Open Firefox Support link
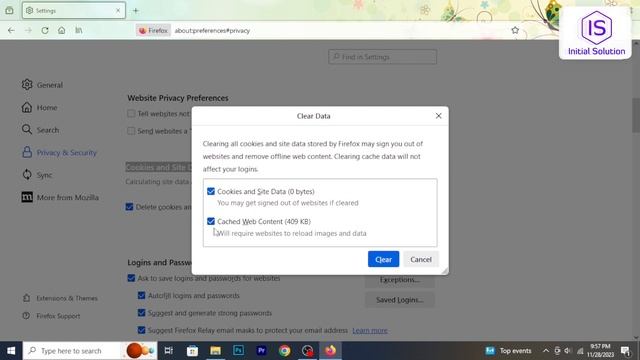 tap(51, 316)
